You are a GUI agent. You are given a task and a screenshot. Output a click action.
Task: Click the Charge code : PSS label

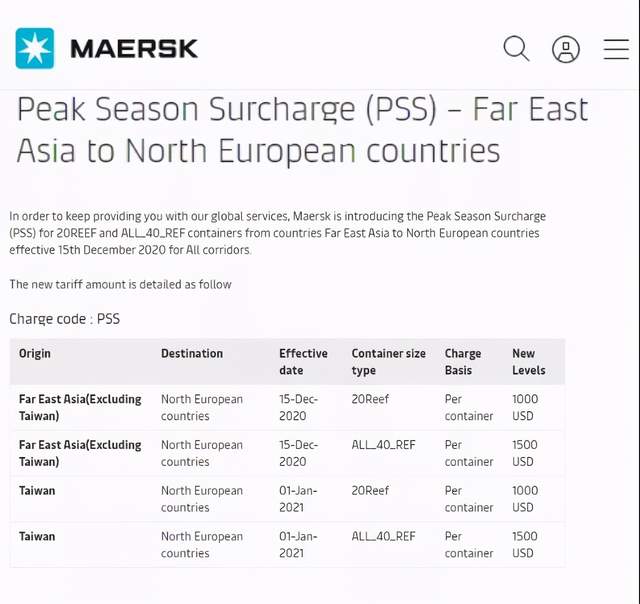pyautogui.click(x=64, y=319)
